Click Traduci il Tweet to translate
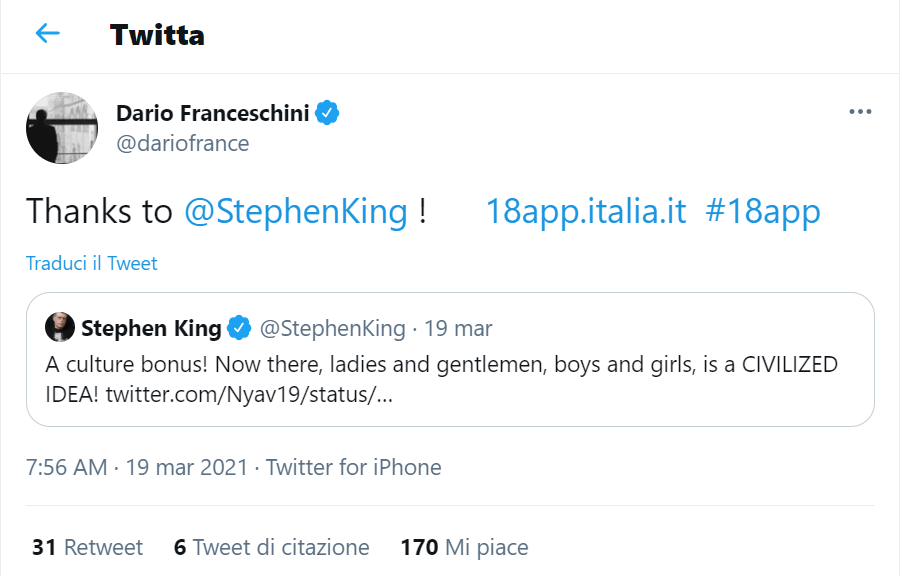The height and width of the screenshot is (576, 903). point(92,264)
